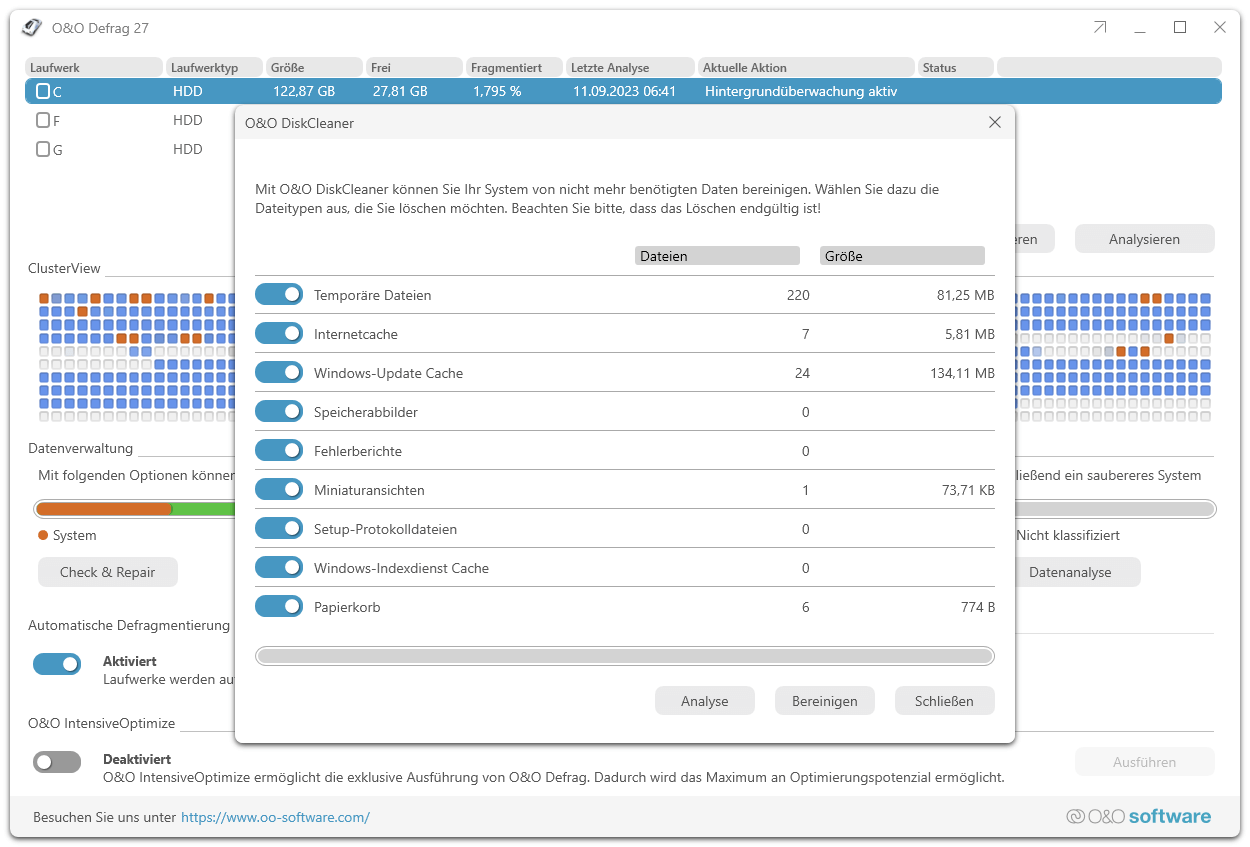Click the 24 files count
Image resolution: width=1250 pixels, height=847 pixels.
click(802, 373)
